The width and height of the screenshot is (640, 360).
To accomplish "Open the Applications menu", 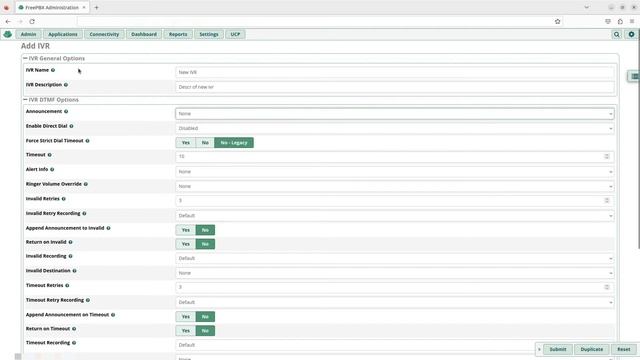I will [x=62, y=35].
